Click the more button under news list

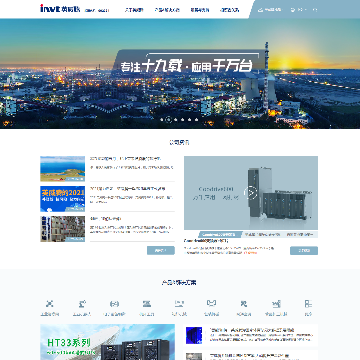pos(161,251)
